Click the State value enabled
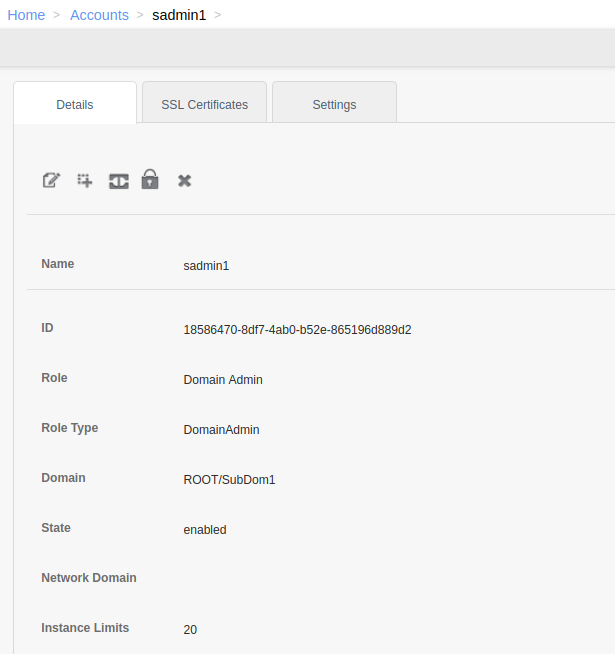The image size is (615, 654). tap(205, 530)
